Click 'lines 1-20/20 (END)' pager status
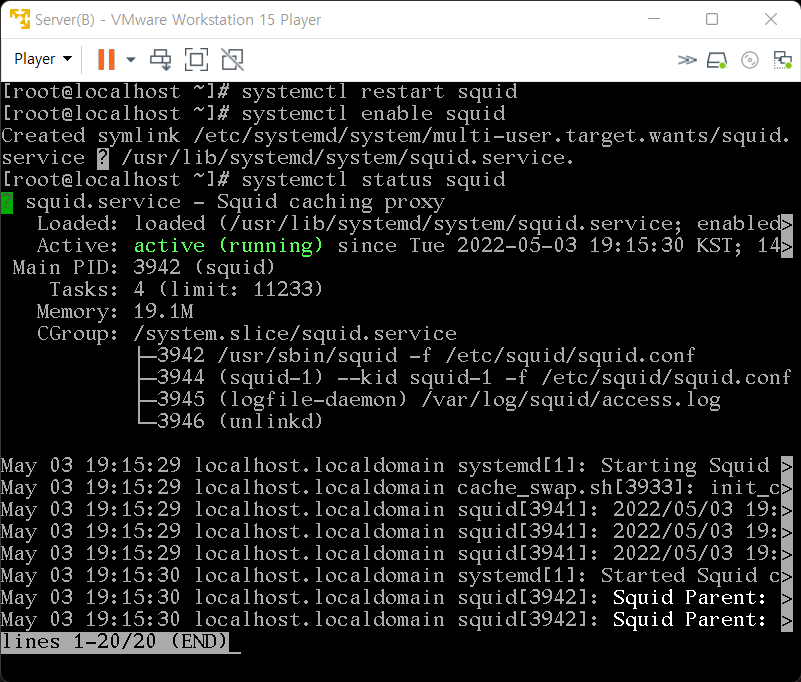This screenshot has width=801, height=682. tap(114, 641)
